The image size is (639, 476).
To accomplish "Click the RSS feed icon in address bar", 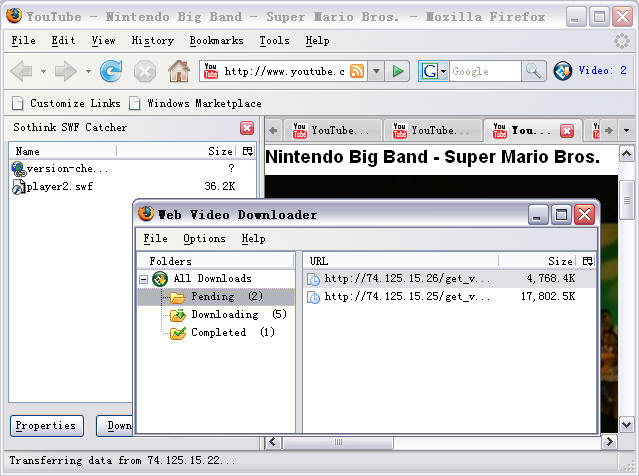I will (x=357, y=71).
